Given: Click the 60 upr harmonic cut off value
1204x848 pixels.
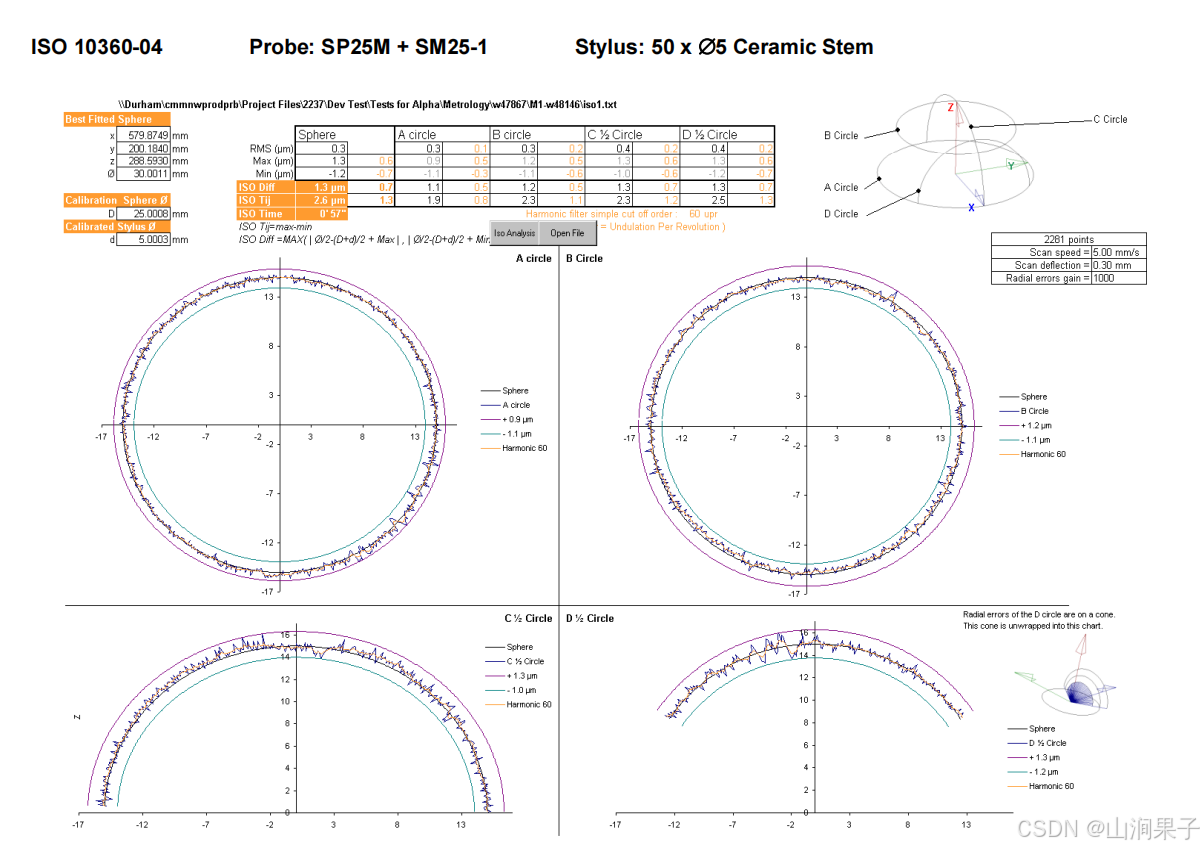Looking at the screenshot, I should tap(704, 213).
